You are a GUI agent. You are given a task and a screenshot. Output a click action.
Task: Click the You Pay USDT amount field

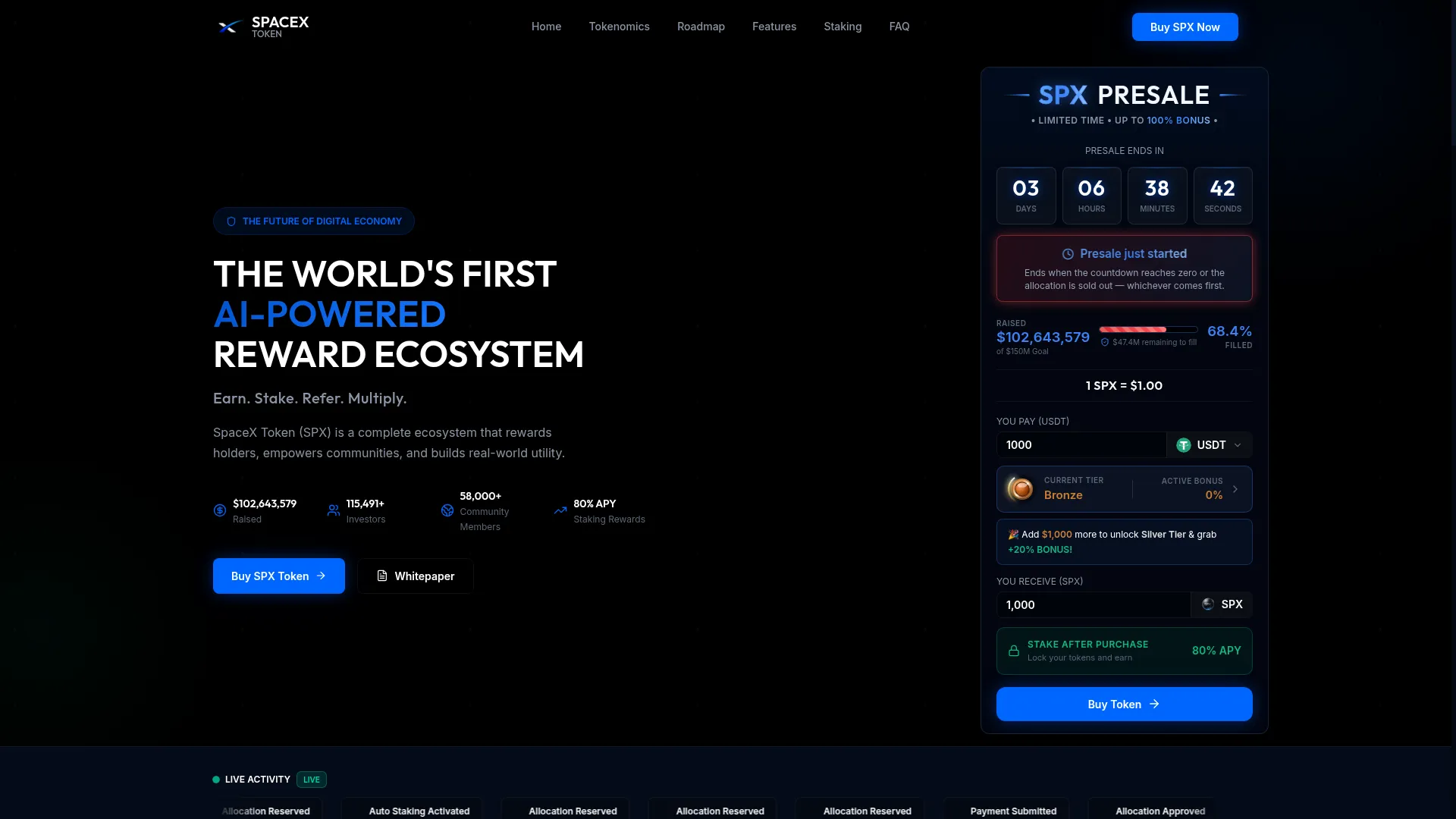[x=1081, y=445]
